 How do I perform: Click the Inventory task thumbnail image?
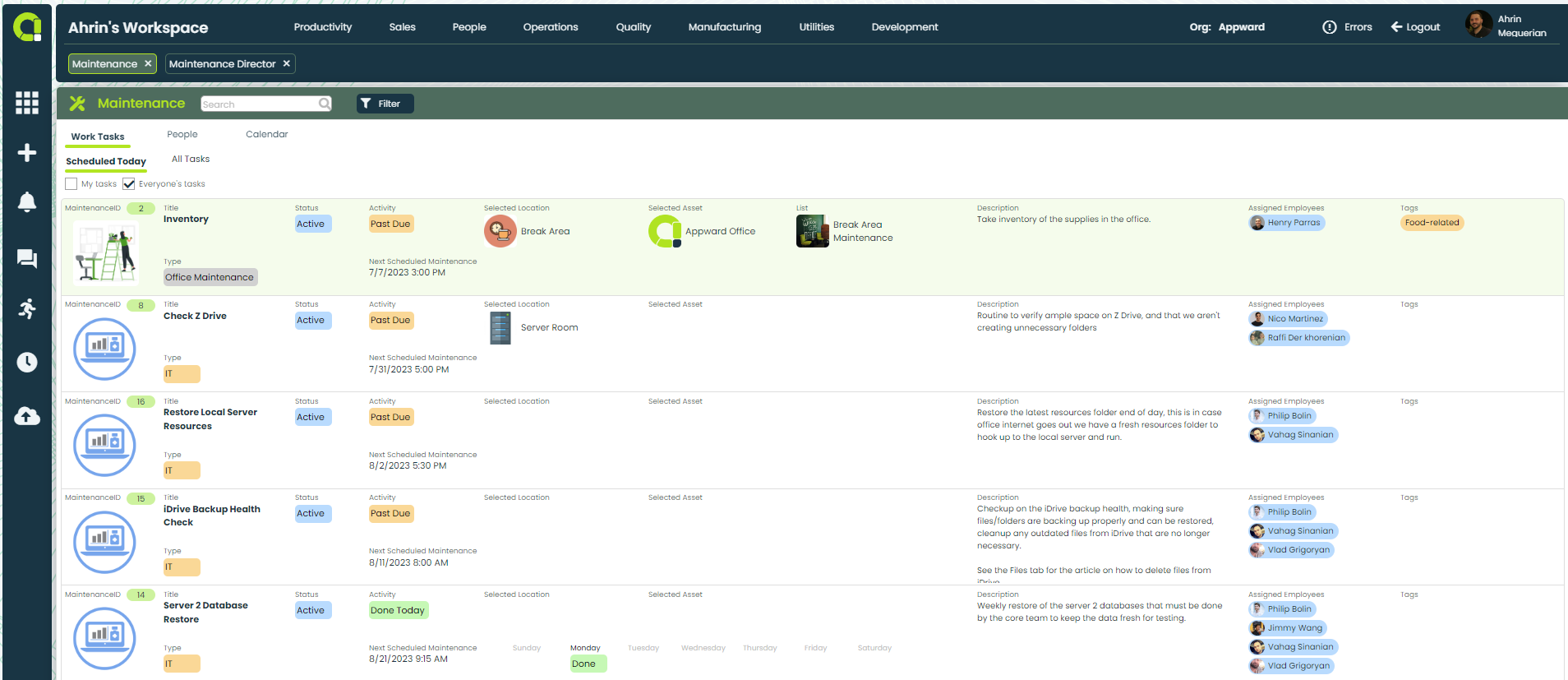[x=106, y=254]
